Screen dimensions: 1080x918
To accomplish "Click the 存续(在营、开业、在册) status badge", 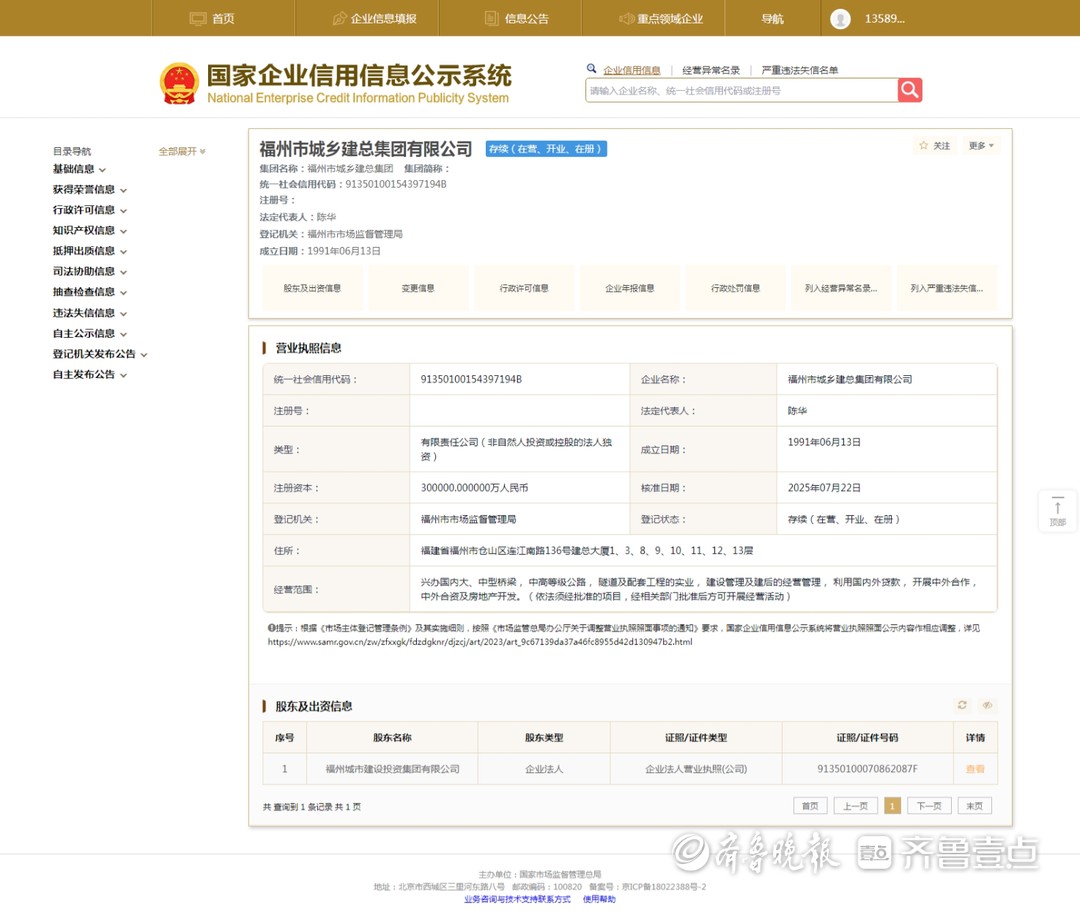I will (546, 149).
